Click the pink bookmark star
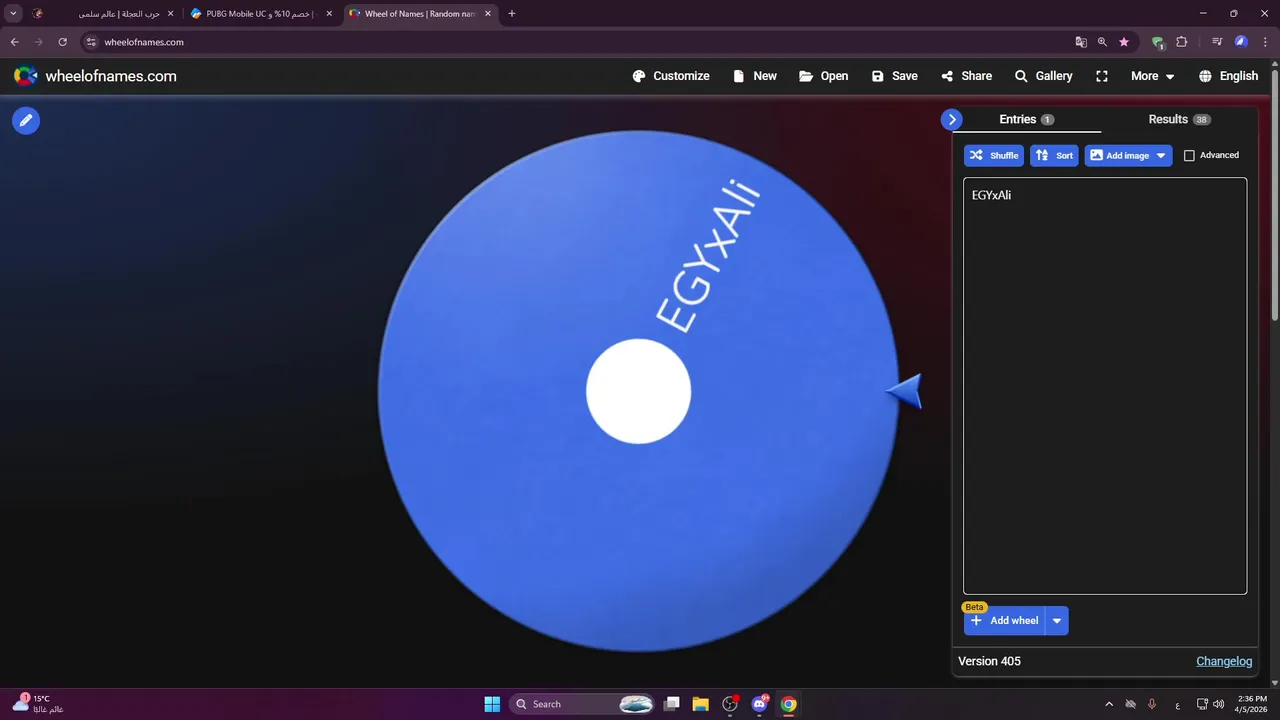The width and height of the screenshot is (1280, 720). point(1124,42)
